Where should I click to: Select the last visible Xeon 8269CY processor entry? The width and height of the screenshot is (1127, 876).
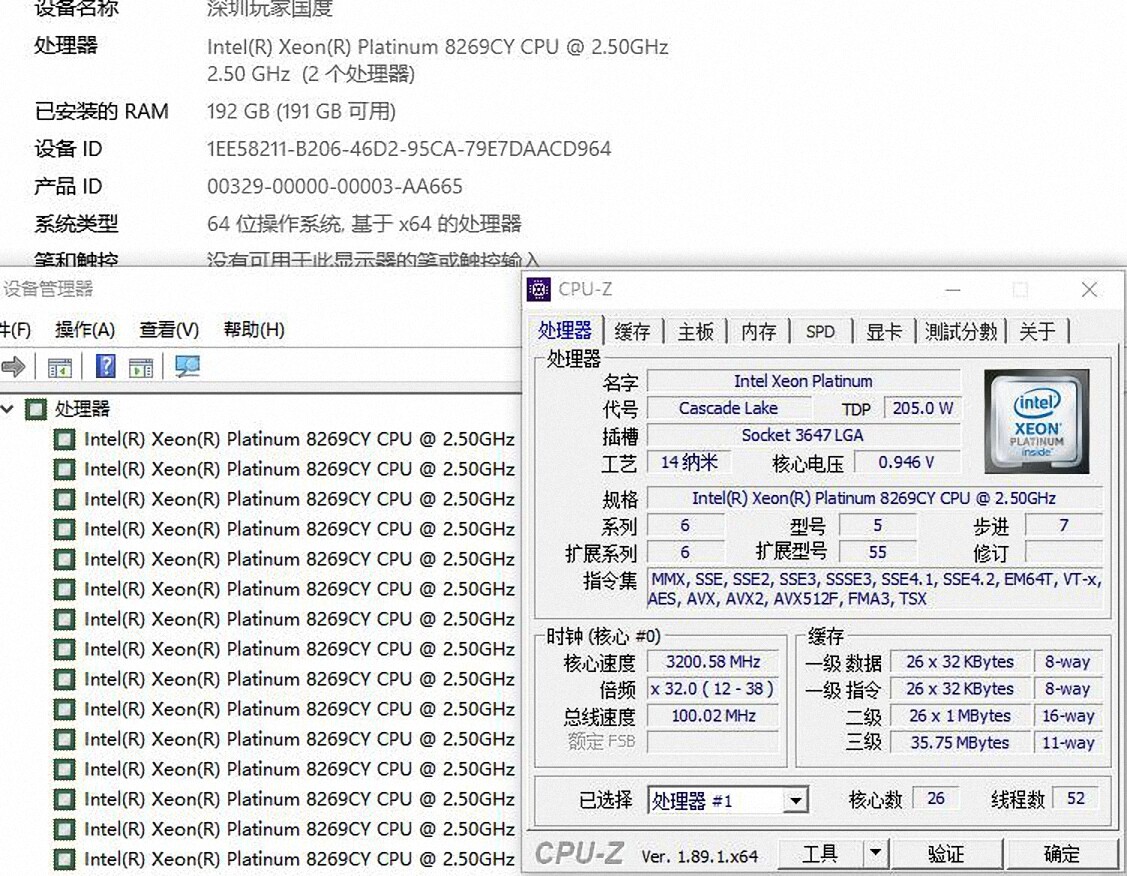pyautogui.click(x=299, y=859)
